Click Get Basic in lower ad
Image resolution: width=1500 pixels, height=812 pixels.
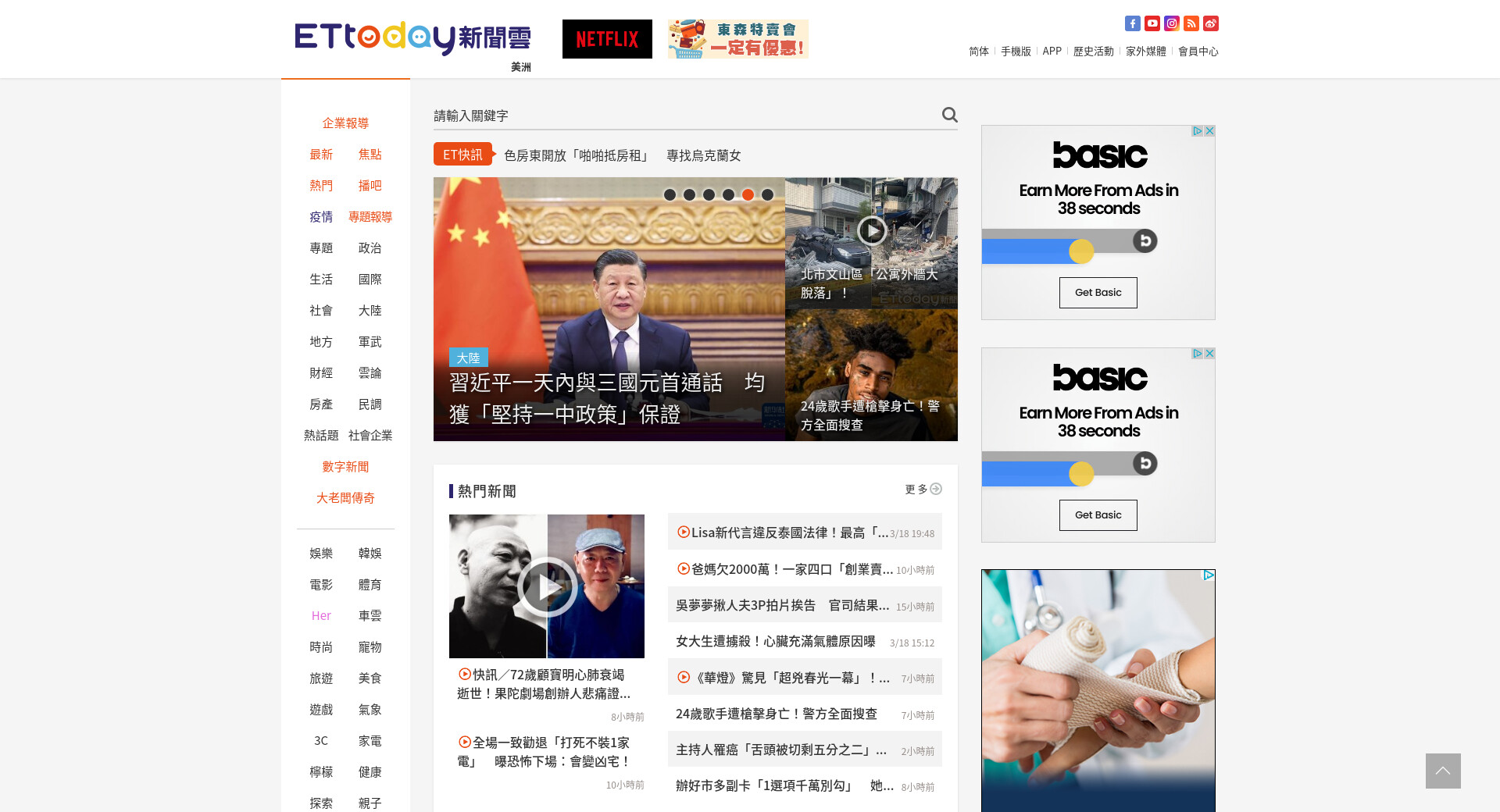click(x=1098, y=515)
